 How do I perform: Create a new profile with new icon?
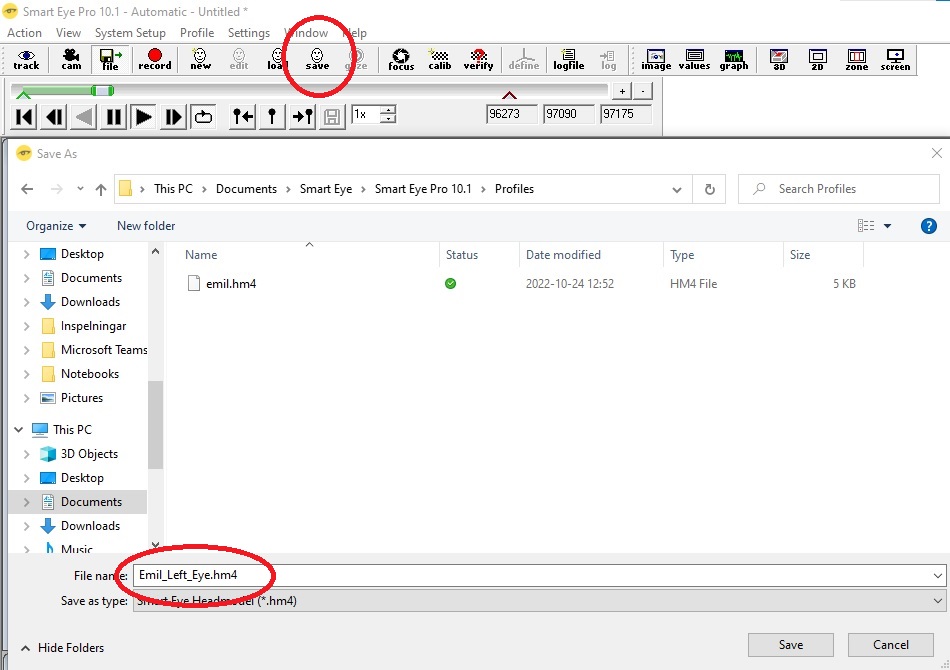(x=200, y=59)
